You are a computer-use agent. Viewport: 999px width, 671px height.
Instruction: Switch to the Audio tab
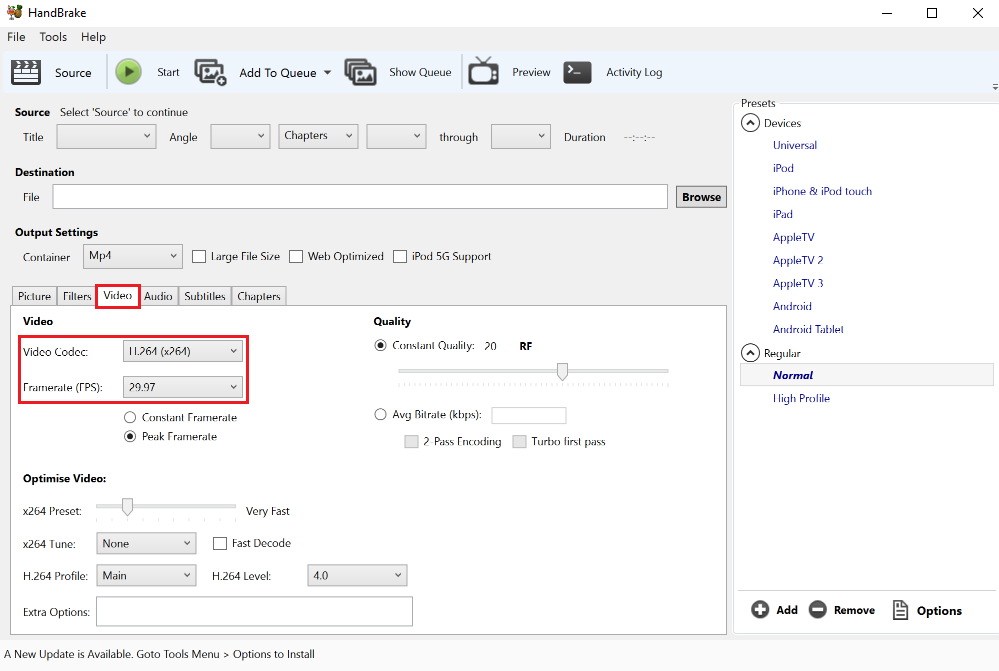158,296
